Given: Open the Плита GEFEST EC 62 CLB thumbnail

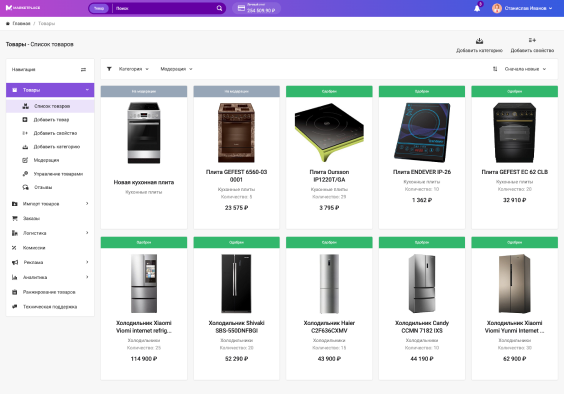Looking at the screenshot, I should [514, 132].
